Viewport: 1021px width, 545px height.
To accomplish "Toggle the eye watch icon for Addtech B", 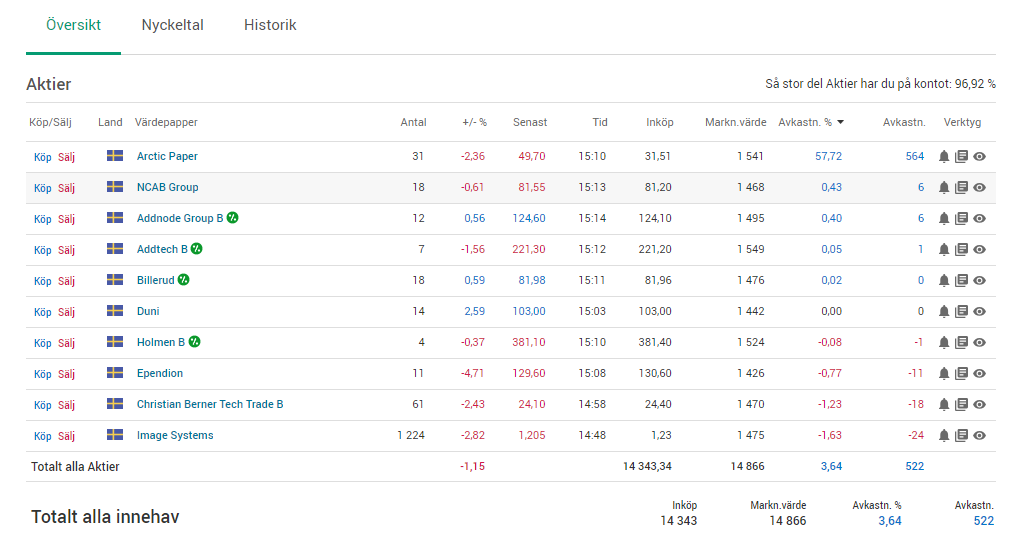I will click(x=980, y=250).
